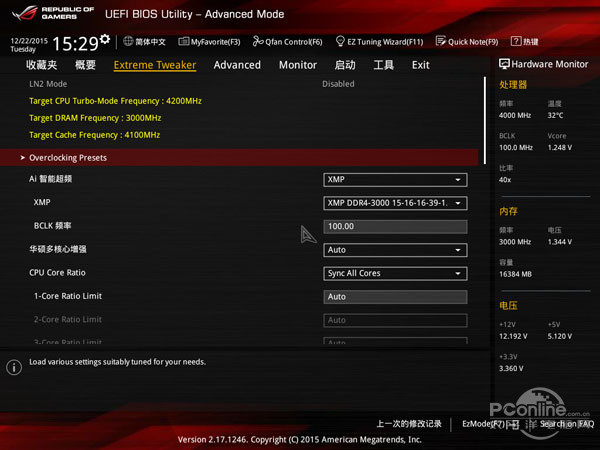Open the XMP DDR4-3000 profile dropdown
Image resolution: width=600 pixels, height=450 pixels.
395,203
